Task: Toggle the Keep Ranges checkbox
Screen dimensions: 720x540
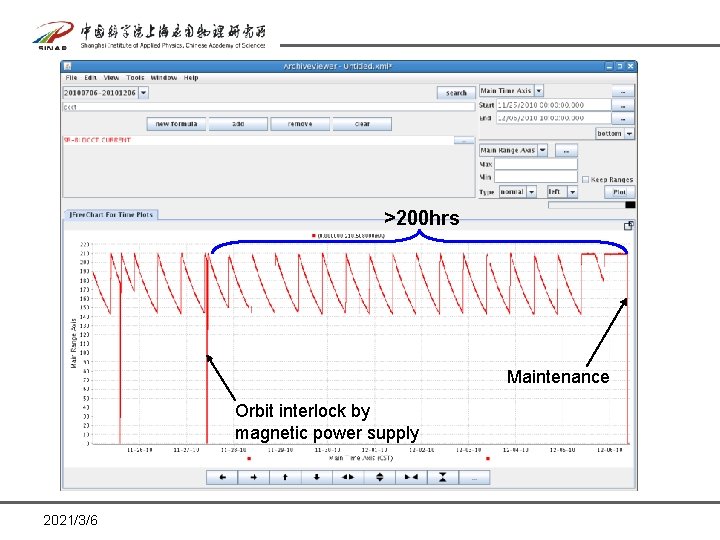Action: point(585,180)
